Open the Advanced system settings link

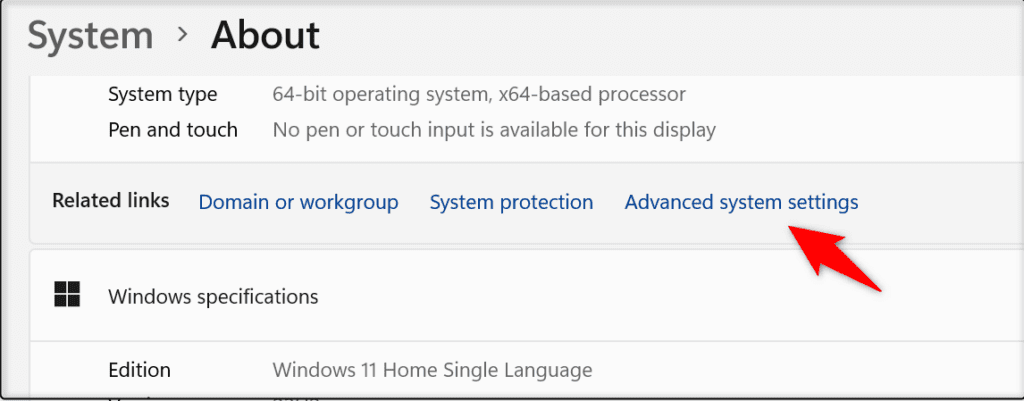[x=741, y=202]
